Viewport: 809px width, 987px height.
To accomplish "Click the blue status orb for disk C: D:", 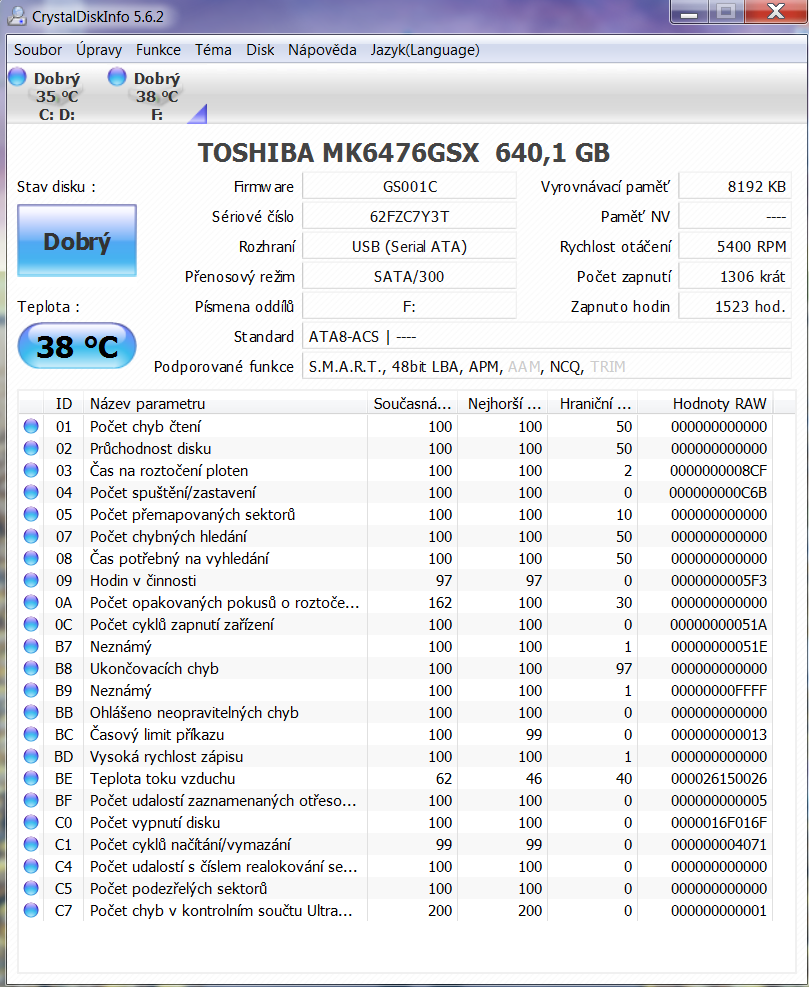I will click(x=17, y=76).
